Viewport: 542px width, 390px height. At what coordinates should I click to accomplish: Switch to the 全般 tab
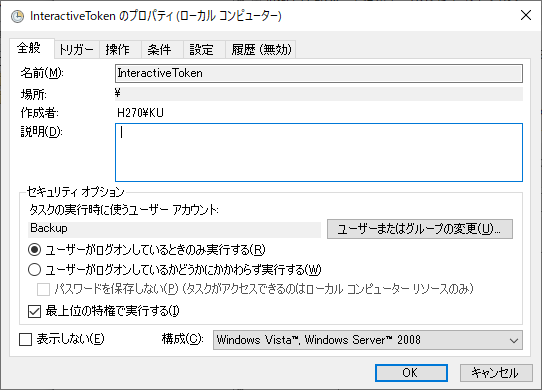(x=31, y=48)
